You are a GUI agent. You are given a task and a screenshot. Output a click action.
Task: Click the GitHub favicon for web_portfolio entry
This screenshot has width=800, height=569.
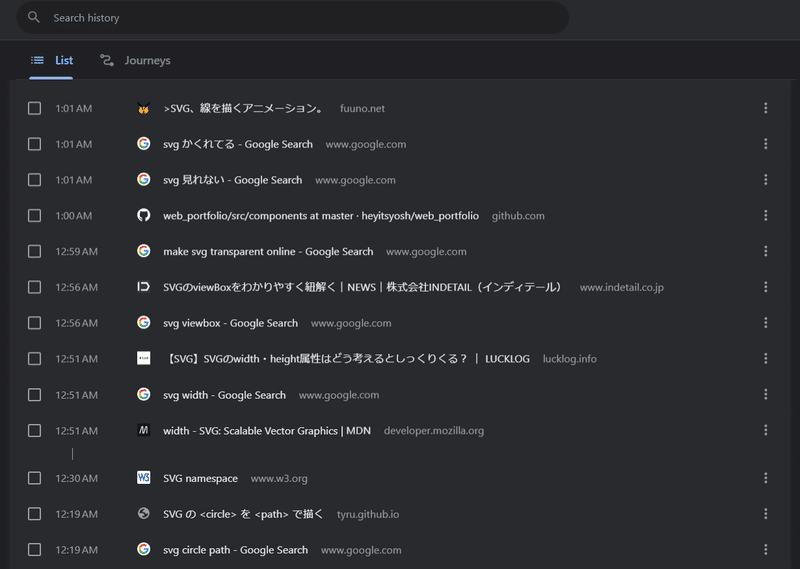click(x=144, y=216)
